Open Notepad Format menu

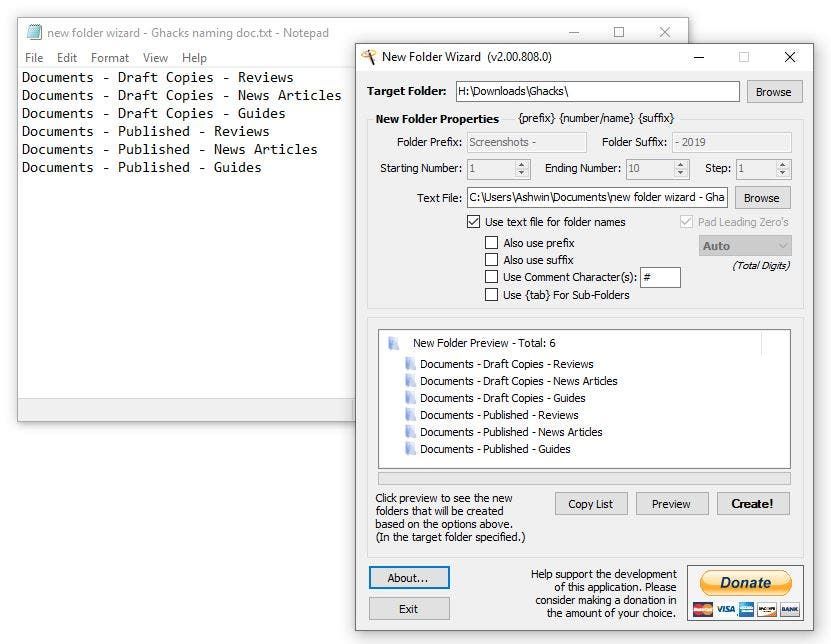pyautogui.click(x=110, y=58)
